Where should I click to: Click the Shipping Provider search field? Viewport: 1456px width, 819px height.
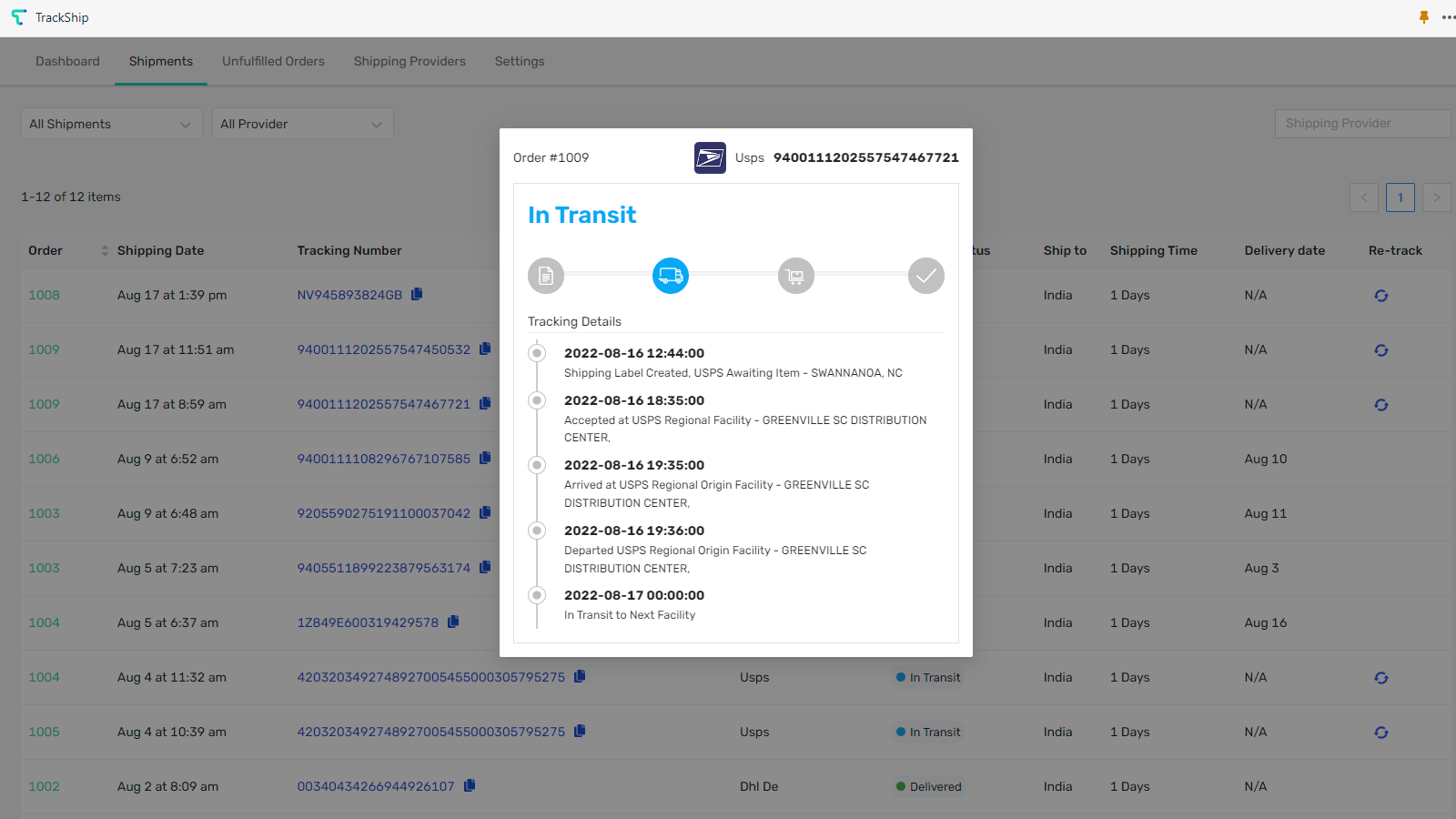click(x=1361, y=123)
